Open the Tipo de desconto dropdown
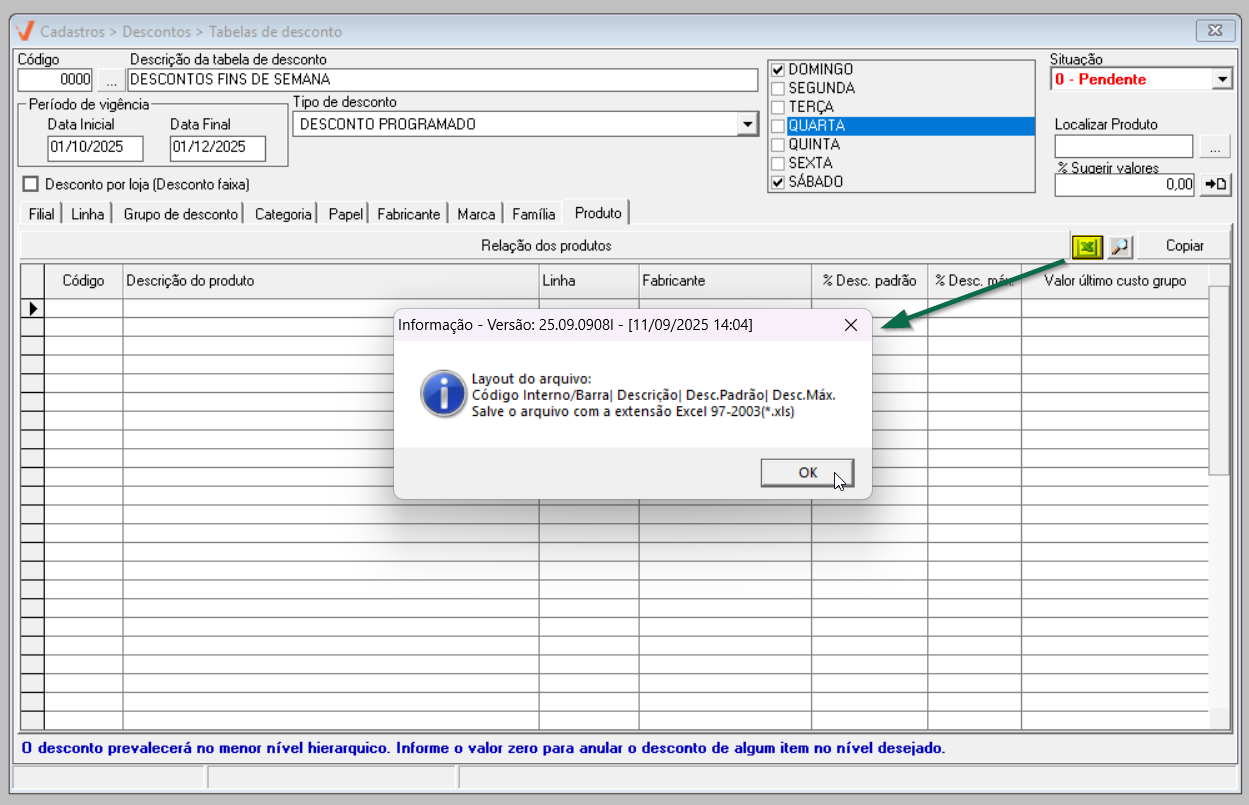 [x=747, y=124]
